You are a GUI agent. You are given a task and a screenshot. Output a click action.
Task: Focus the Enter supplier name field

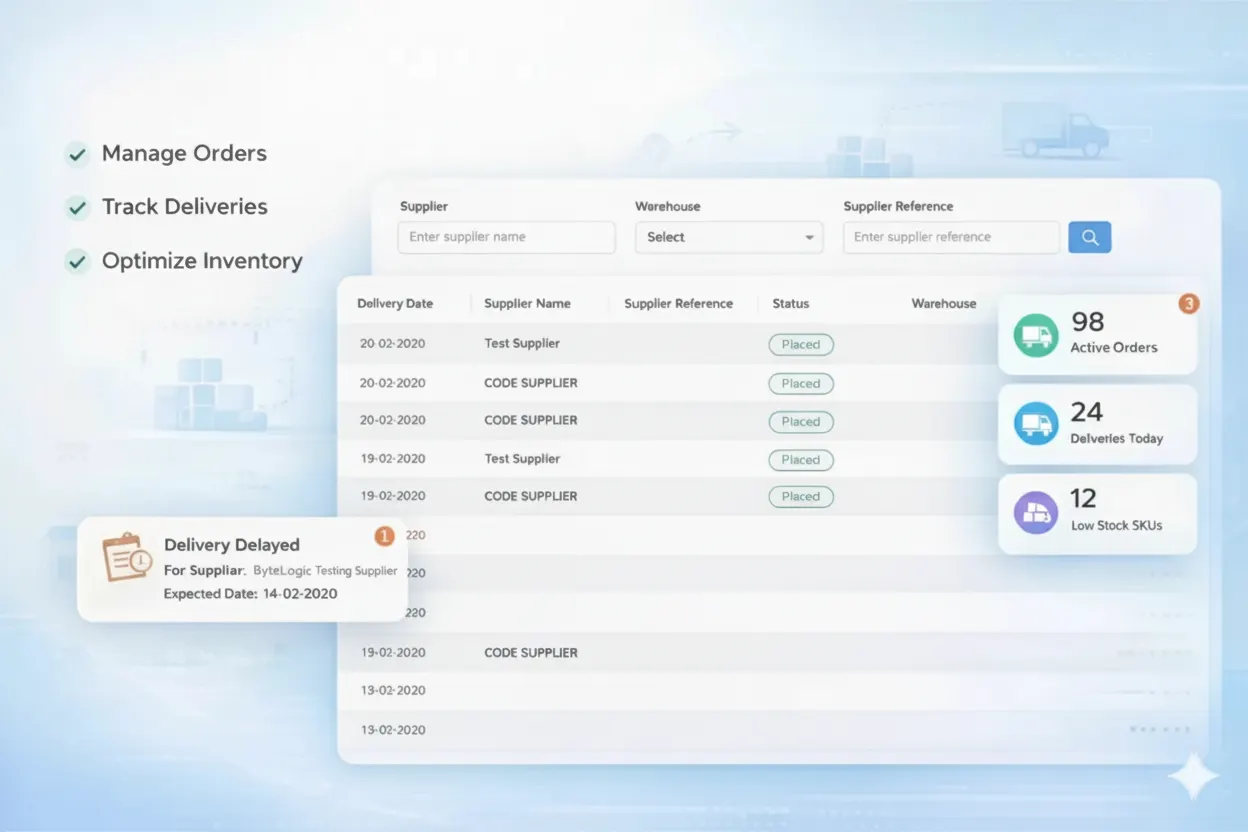tap(506, 237)
